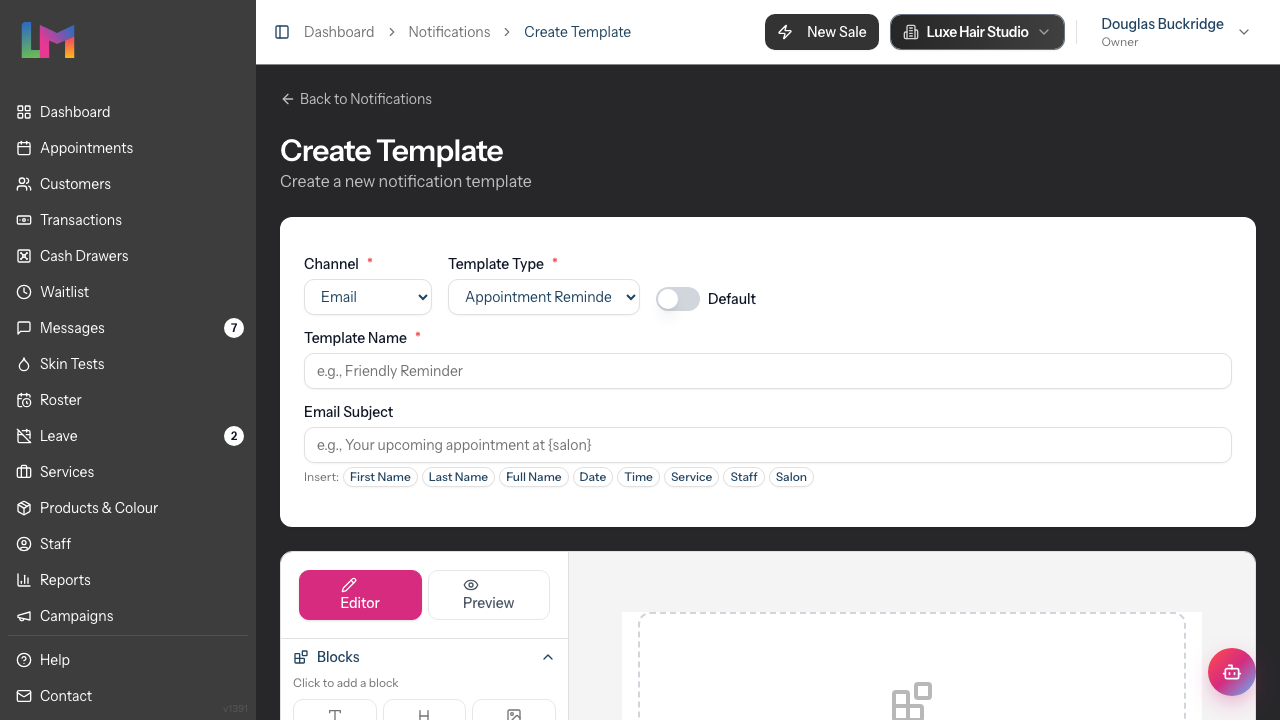Insert the Service placeholder
Image resolution: width=1280 pixels, height=720 pixels.
692,477
